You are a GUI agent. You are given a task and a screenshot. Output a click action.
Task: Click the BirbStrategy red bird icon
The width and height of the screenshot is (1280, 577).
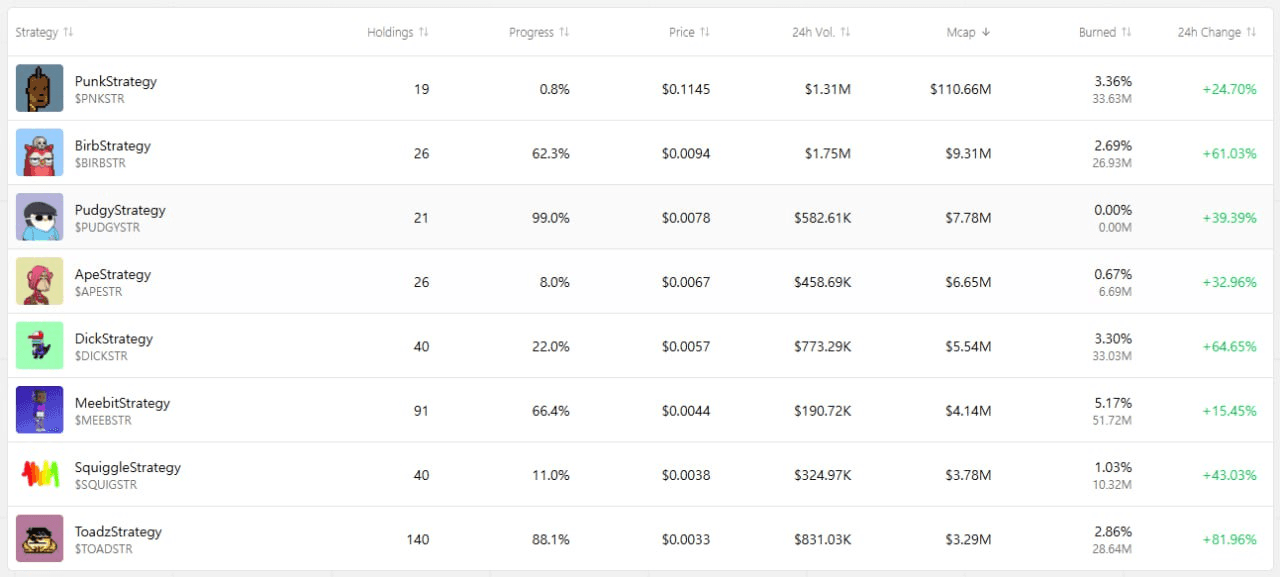(39, 153)
